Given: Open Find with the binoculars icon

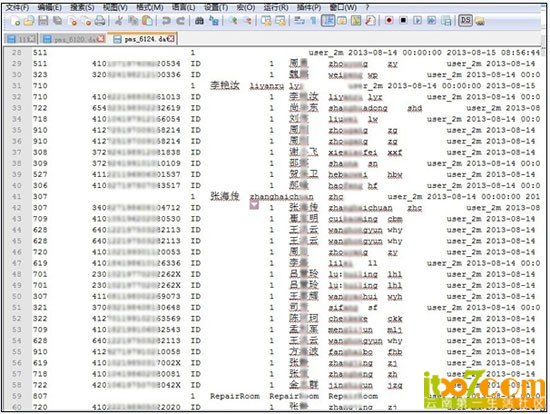Looking at the screenshot, I should pos(199,21).
